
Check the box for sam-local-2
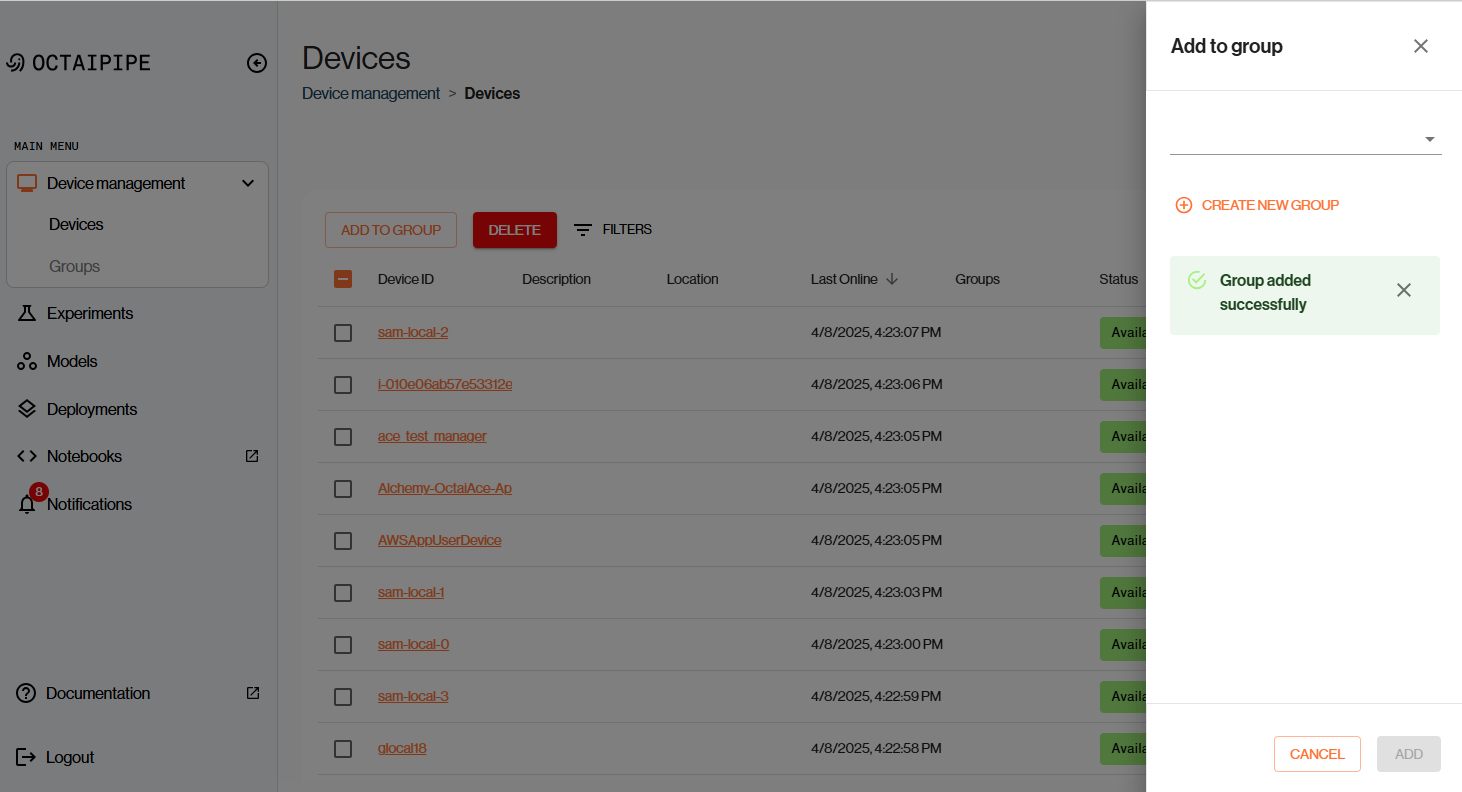pyautogui.click(x=343, y=333)
